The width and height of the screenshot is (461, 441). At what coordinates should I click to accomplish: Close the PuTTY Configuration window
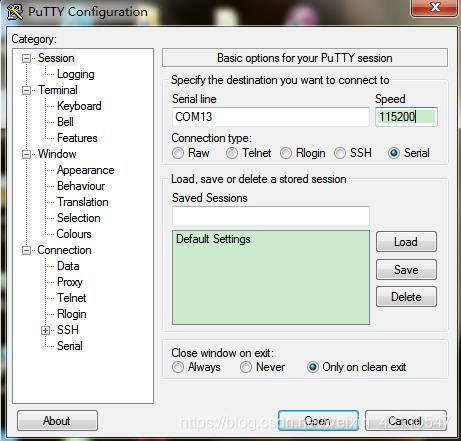click(435, 7)
